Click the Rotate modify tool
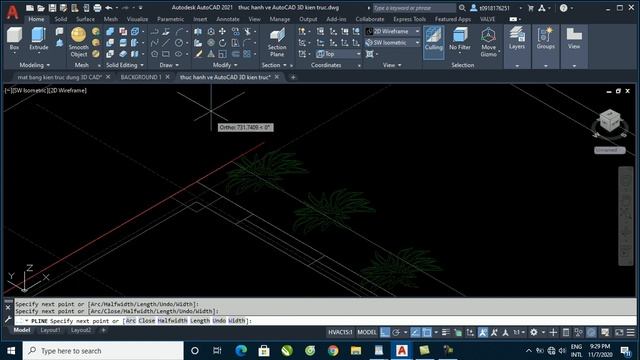640x360 pixels. [222, 42]
